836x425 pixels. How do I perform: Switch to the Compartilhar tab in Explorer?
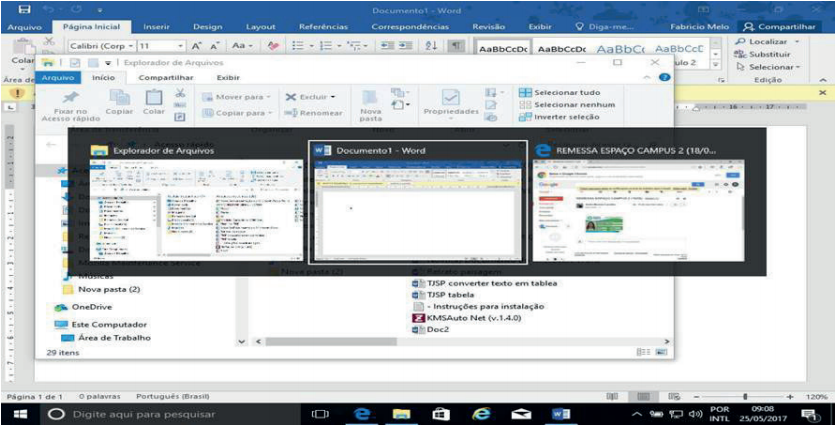[166, 77]
